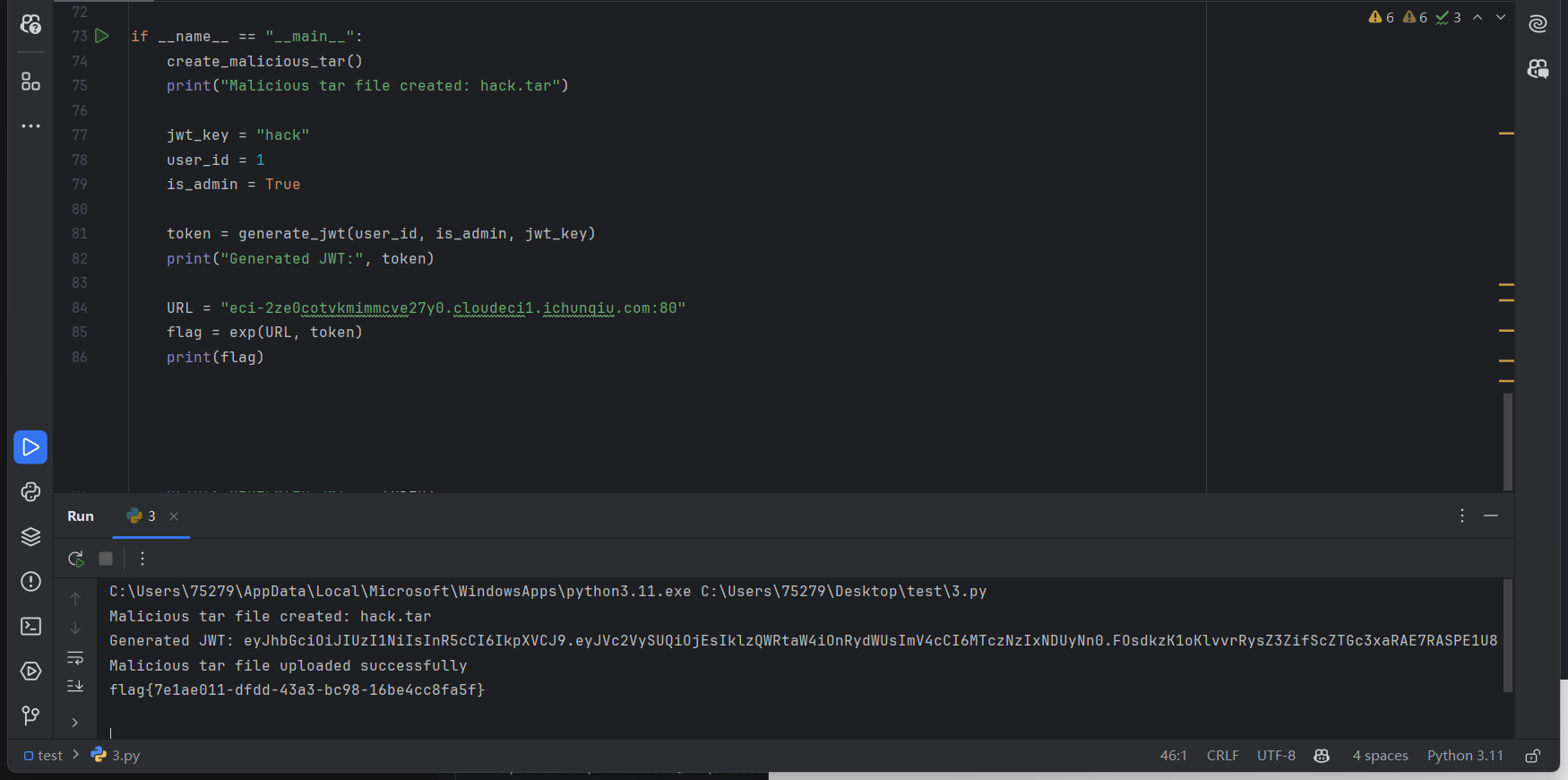Rerun the script with the rerun icon

pos(76,559)
